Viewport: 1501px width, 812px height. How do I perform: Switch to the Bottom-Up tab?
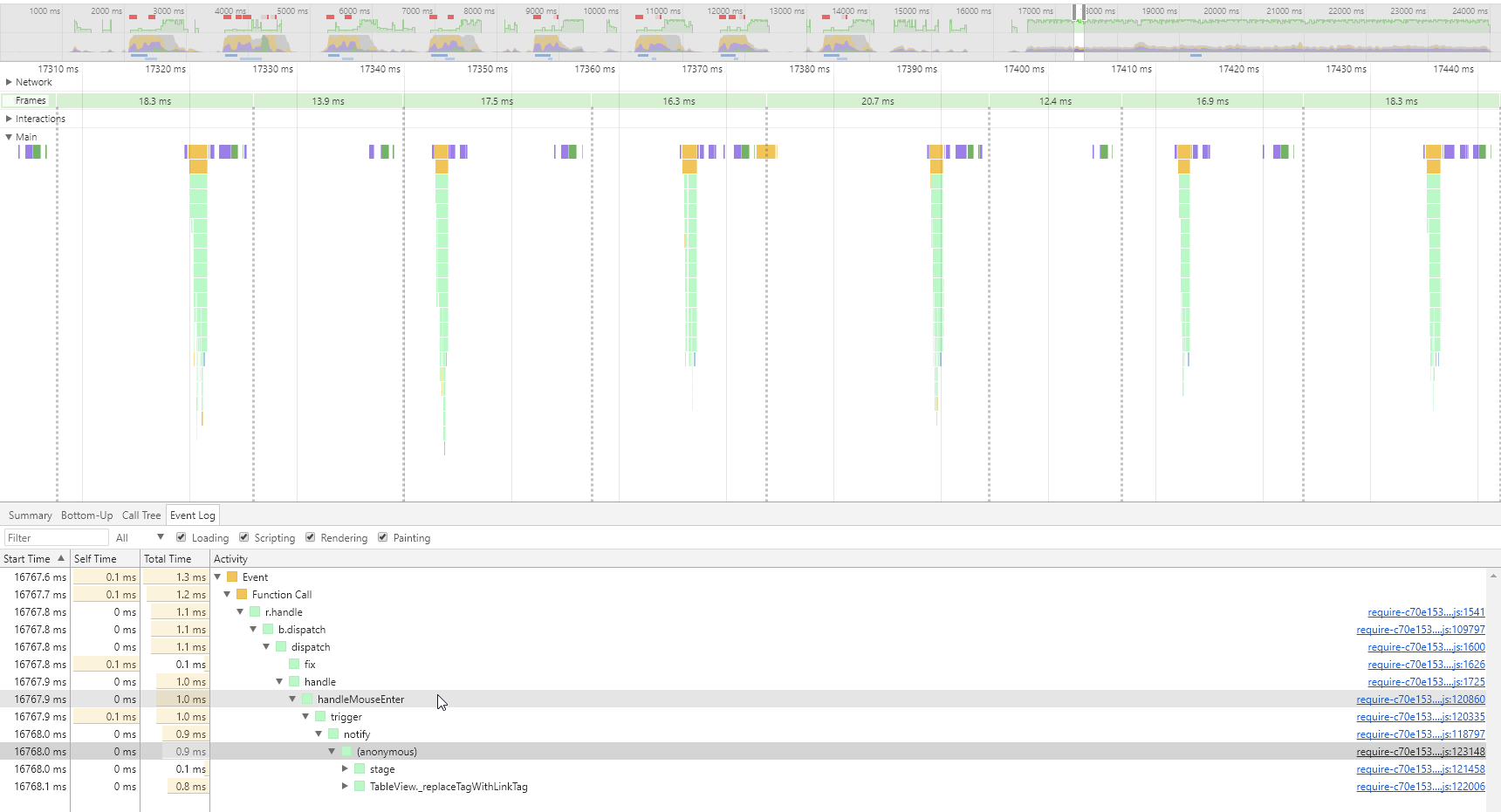click(x=86, y=515)
